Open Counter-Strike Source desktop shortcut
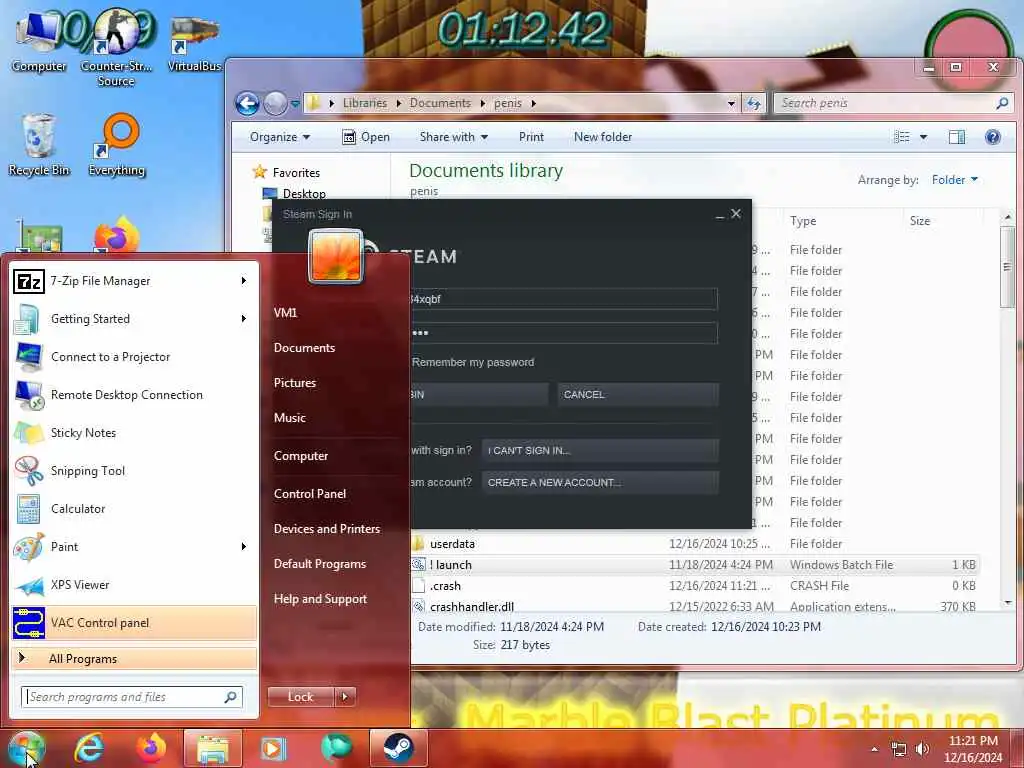Viewport: 1024px width, 768px height. tap(116, 47)
